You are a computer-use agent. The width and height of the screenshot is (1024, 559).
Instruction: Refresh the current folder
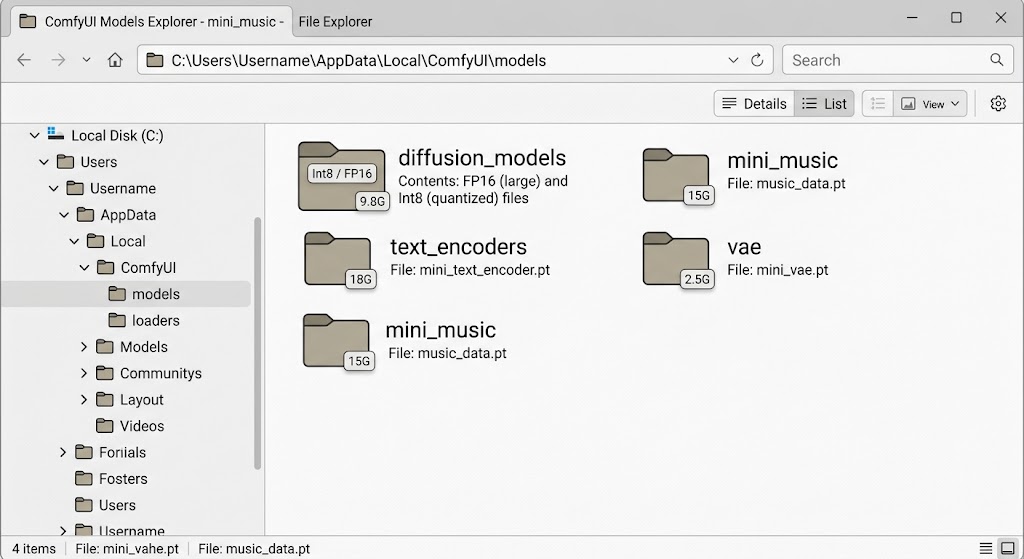pyautogui.click(x=757, y=60)
